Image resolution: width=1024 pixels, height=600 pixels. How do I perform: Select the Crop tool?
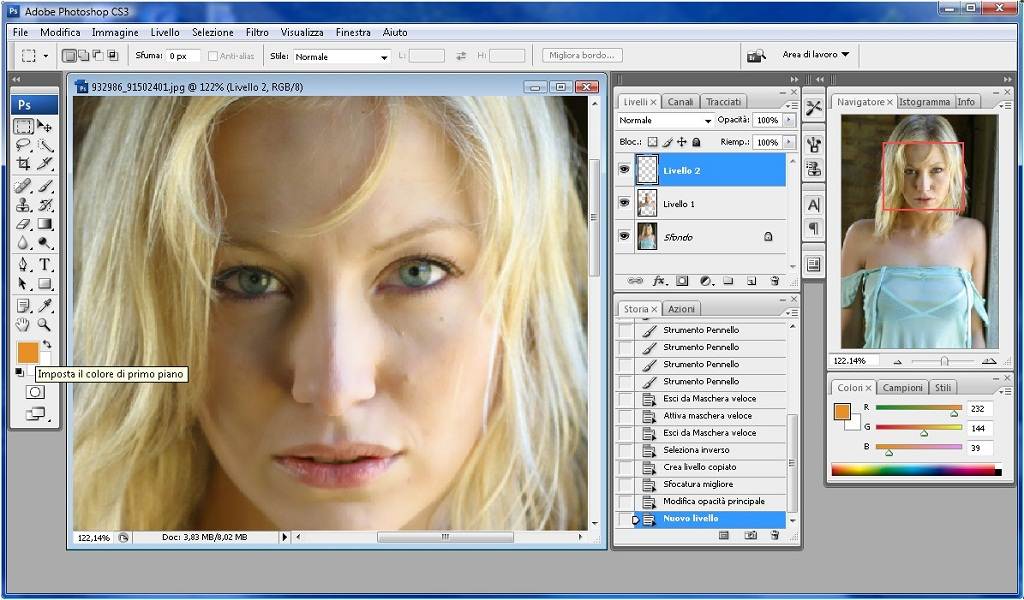[x=23, y=164]
